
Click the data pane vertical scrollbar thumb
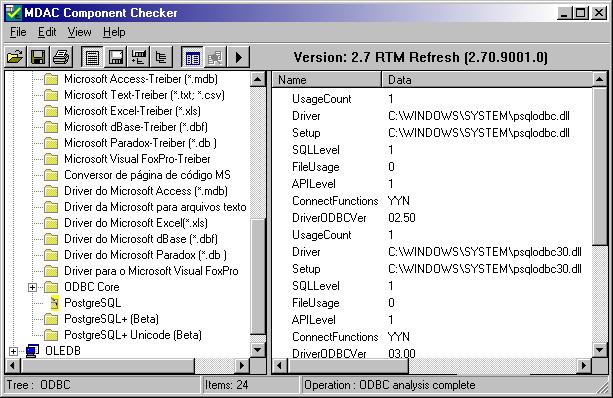(x=600, y=167)
